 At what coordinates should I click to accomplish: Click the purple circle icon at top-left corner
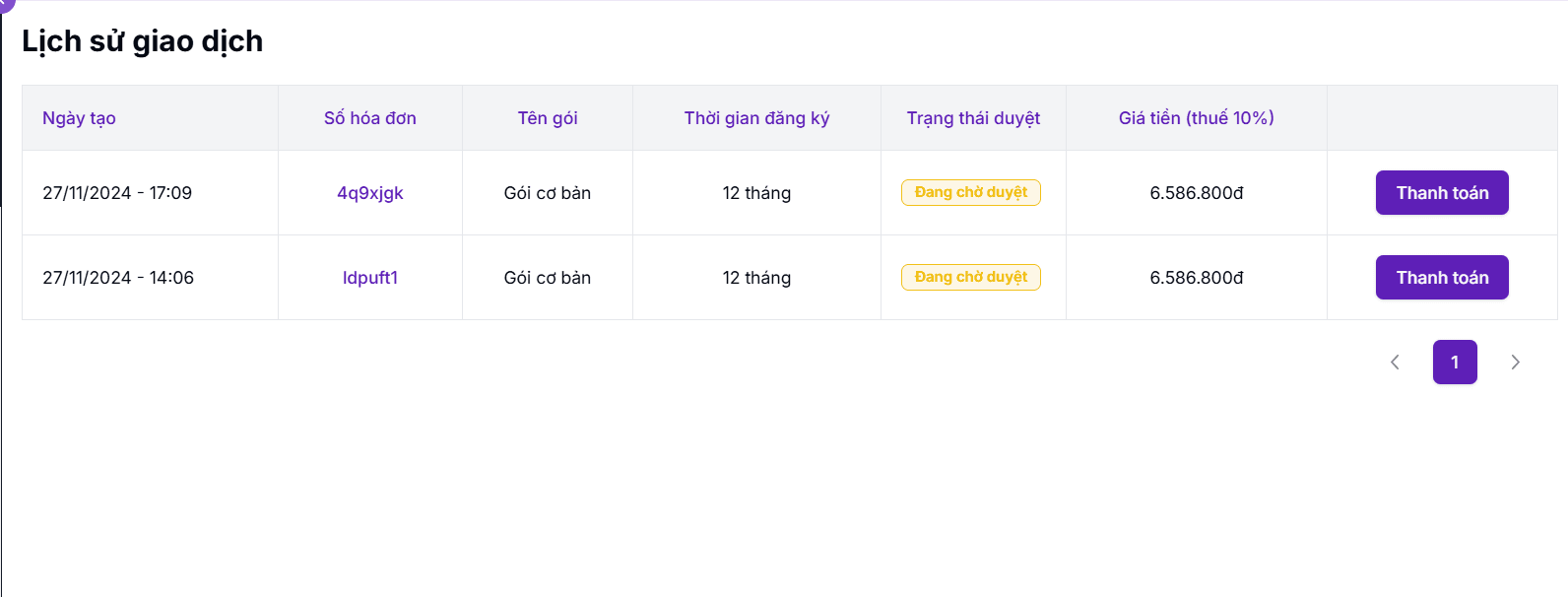pos(5,4)
